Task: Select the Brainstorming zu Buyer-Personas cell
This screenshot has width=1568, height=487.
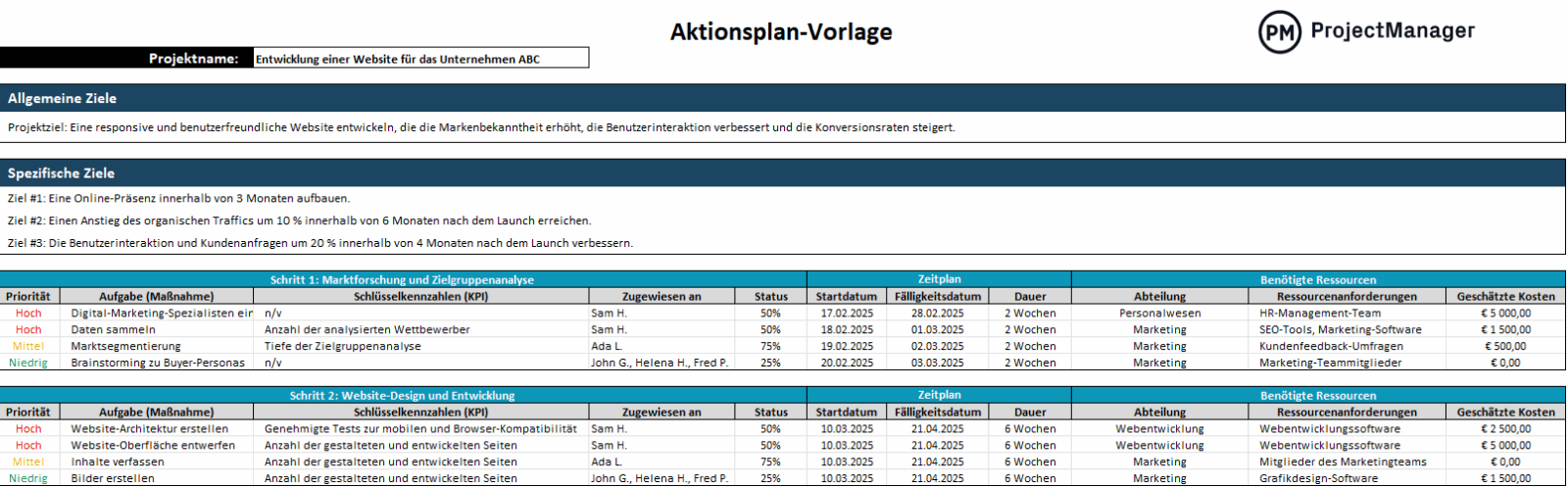Action: [x=158, y=363]
